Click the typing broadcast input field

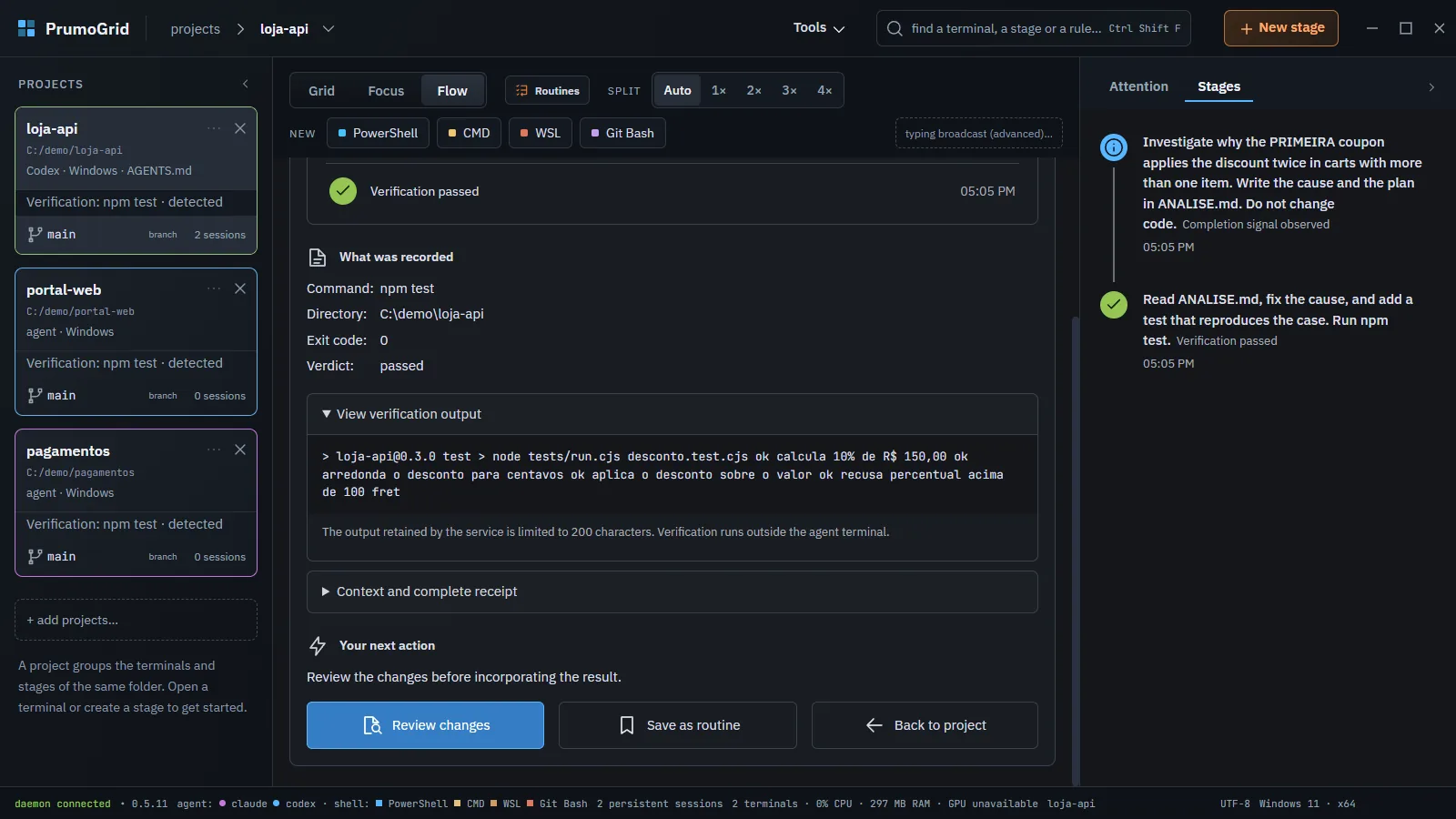(979, 134)
